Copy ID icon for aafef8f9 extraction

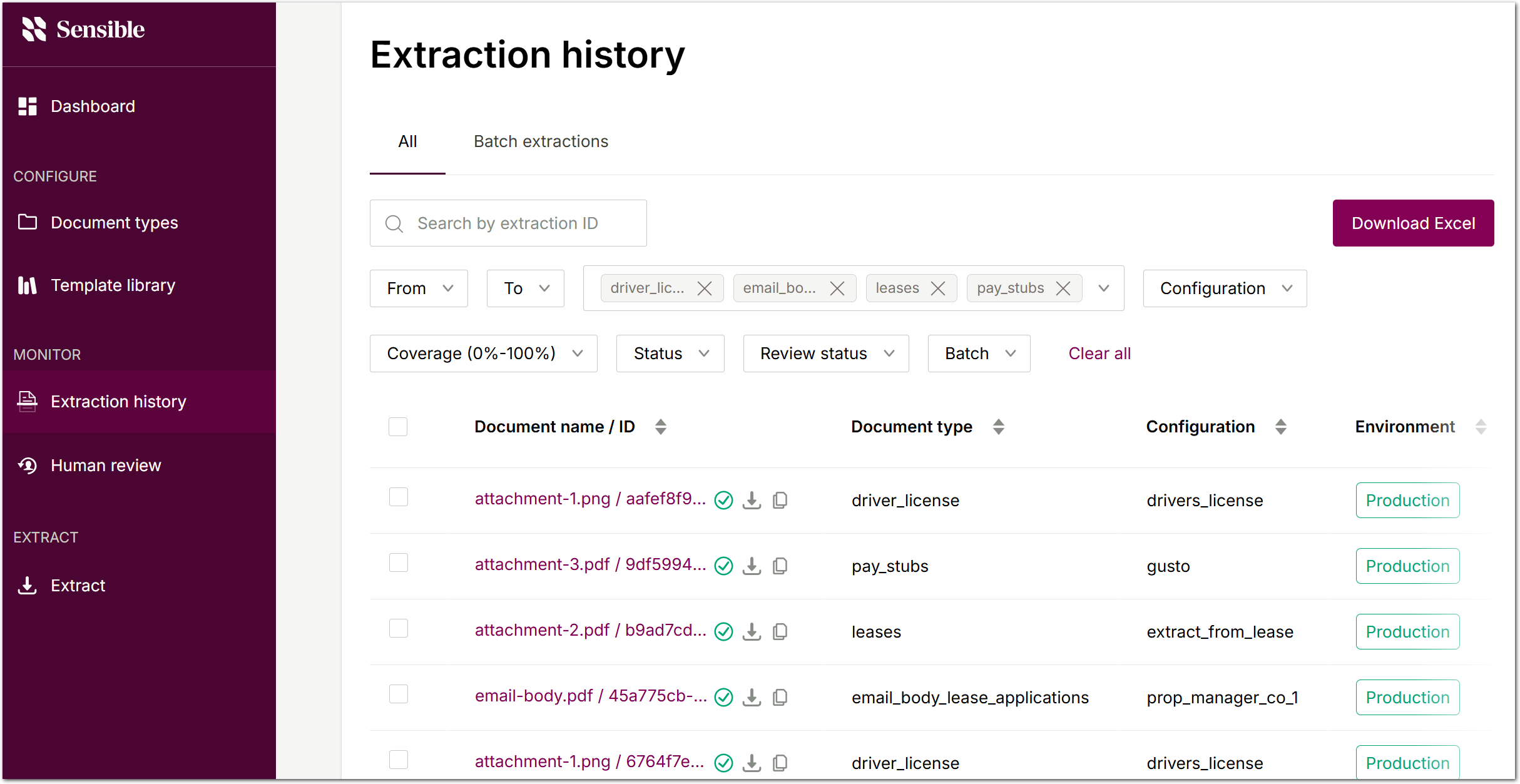[x=780, y=501]
